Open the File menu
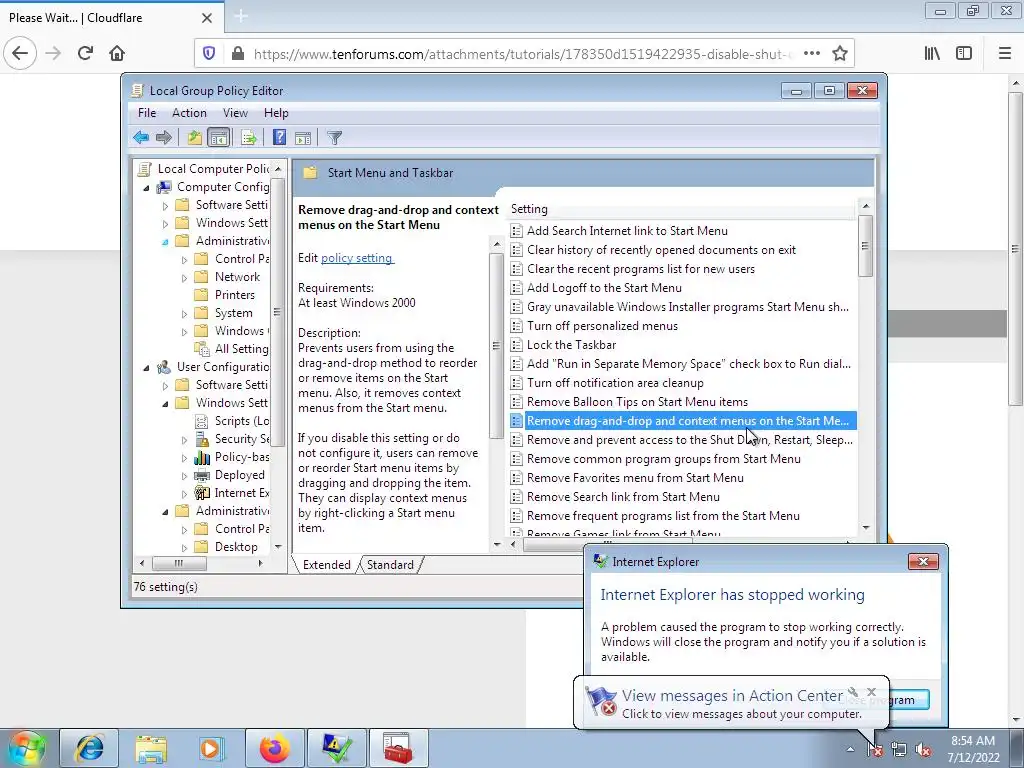The height and width of the screenshot is (768, 1024). click(147, 113)
